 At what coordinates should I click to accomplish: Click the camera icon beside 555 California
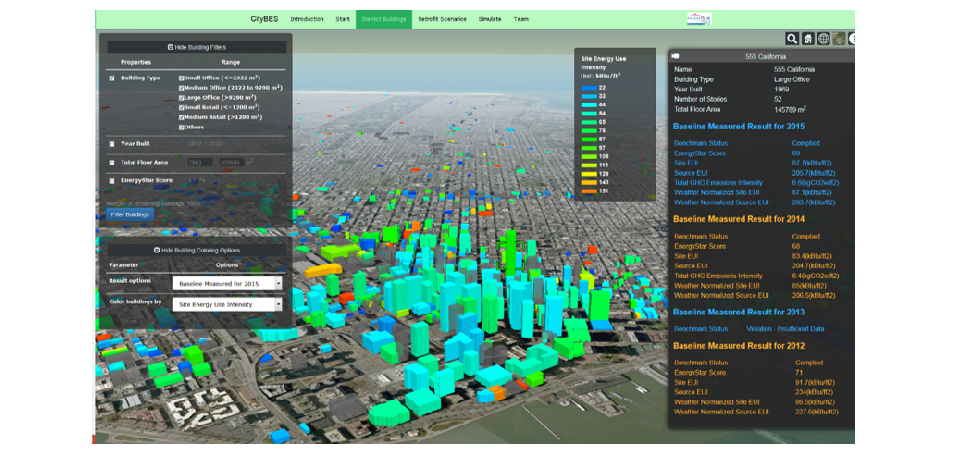pos(676,56)
